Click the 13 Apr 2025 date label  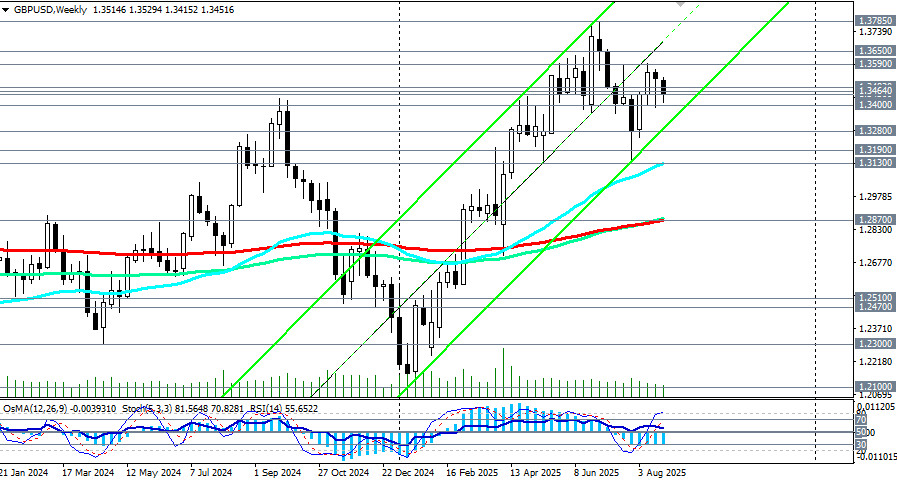[x=535, y=473]
